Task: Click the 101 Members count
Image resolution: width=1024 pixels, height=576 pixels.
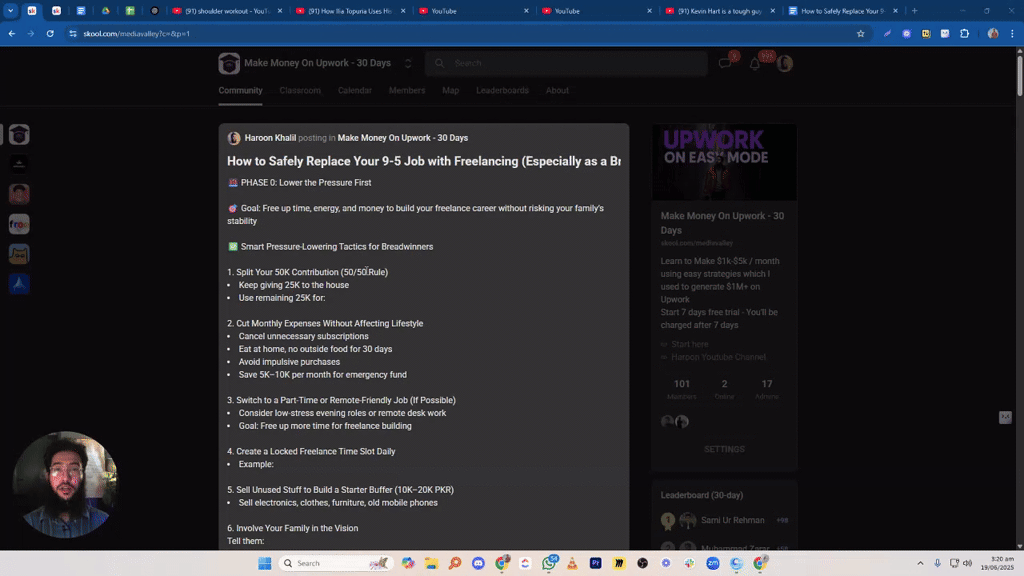Action: click(681, 389)
